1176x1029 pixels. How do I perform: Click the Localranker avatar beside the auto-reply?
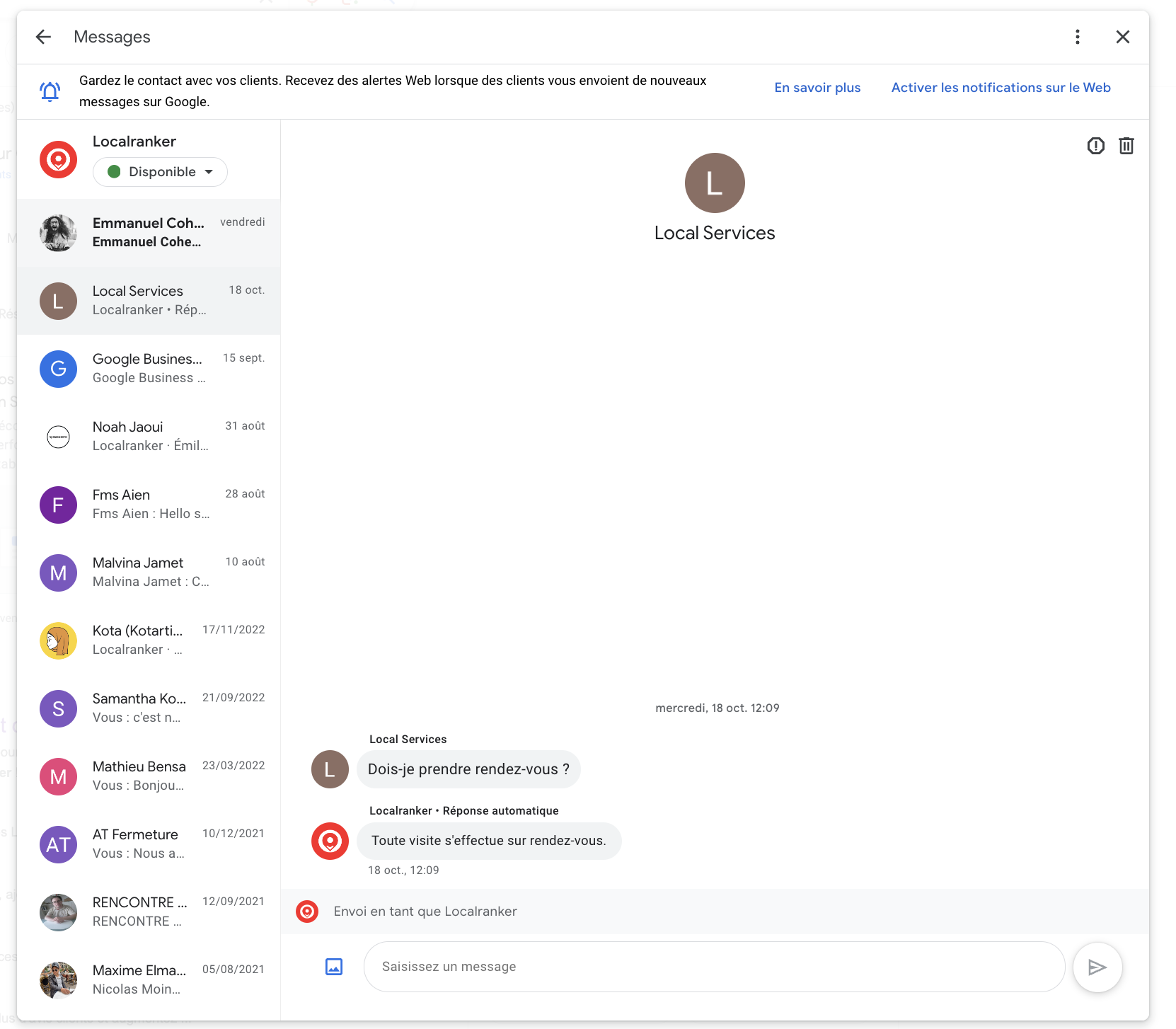330,841
